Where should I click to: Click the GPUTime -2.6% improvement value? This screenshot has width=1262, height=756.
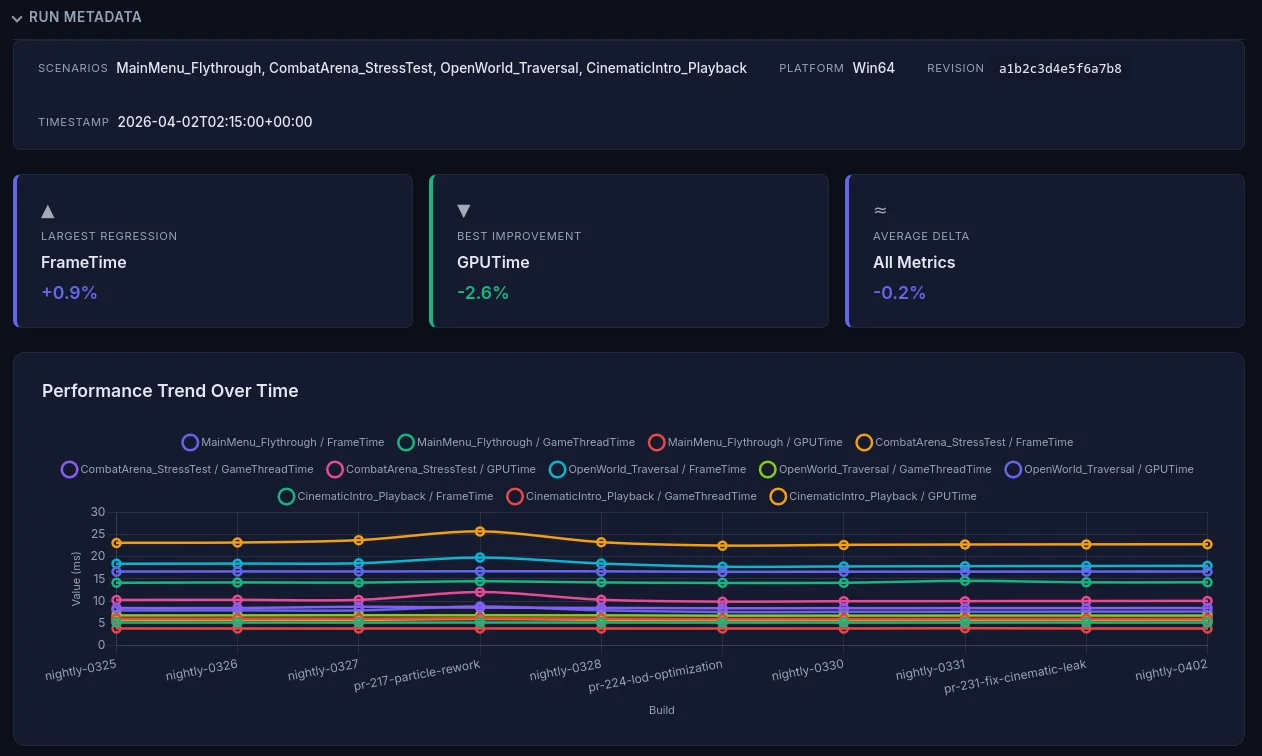tap(483, 293)
